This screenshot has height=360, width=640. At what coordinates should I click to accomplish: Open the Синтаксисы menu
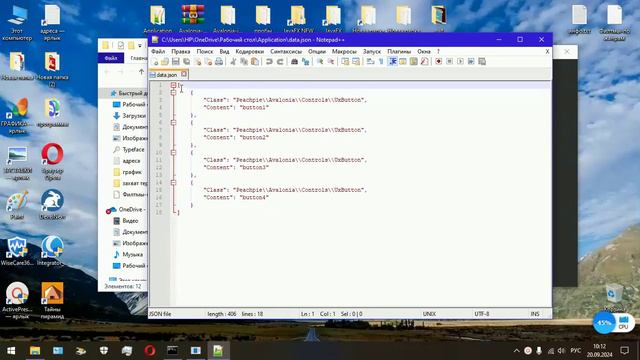[x=286, y=51]
